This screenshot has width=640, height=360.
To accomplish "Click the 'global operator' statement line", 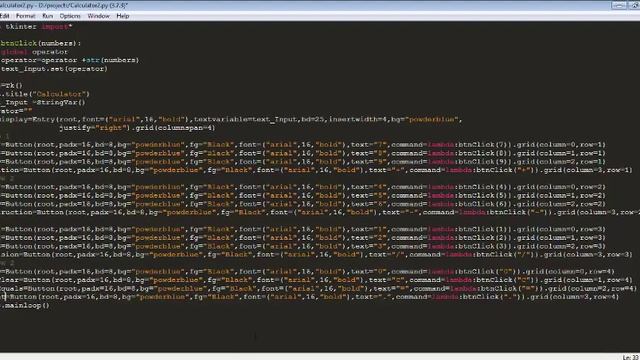I will click(34, 52).
